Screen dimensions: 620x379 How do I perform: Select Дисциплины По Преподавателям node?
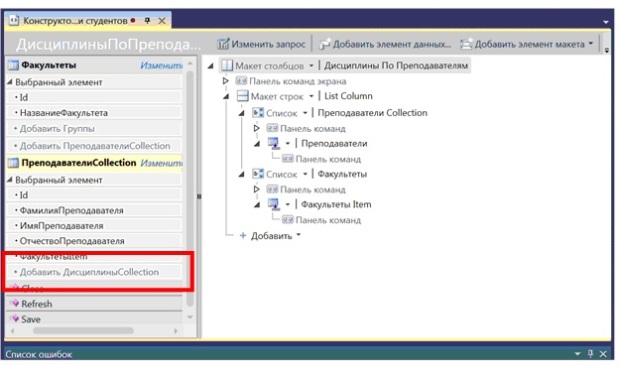pyautogui.click(x=396, y=66)
